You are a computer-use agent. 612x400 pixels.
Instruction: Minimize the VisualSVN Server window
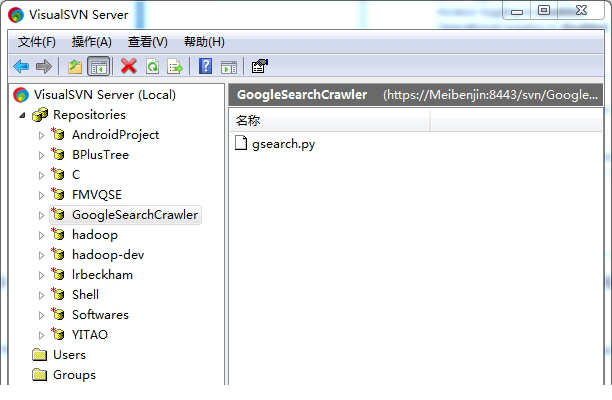[x=517, y=11]
